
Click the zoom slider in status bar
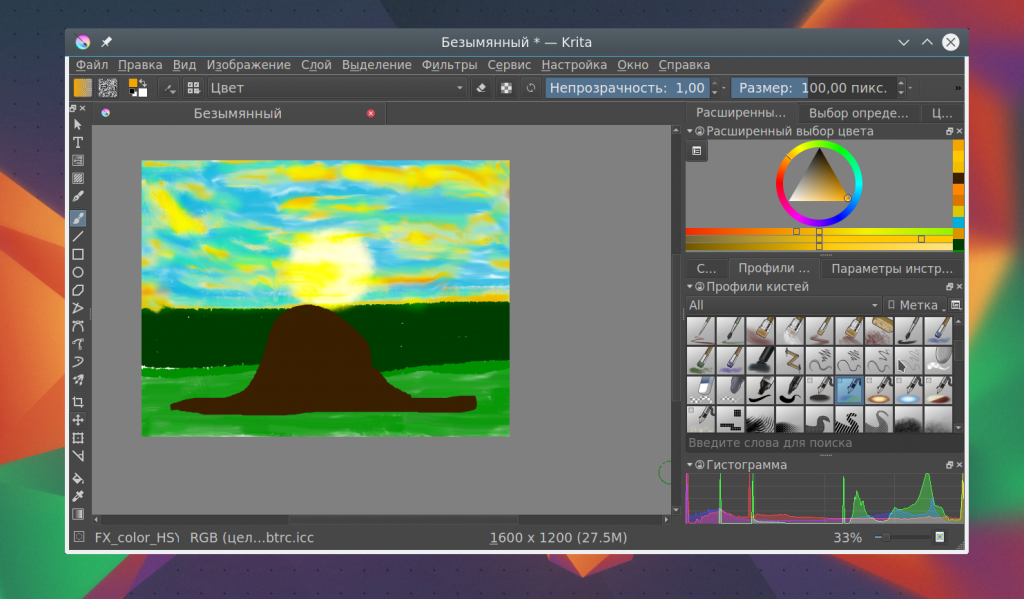point(904,538)
